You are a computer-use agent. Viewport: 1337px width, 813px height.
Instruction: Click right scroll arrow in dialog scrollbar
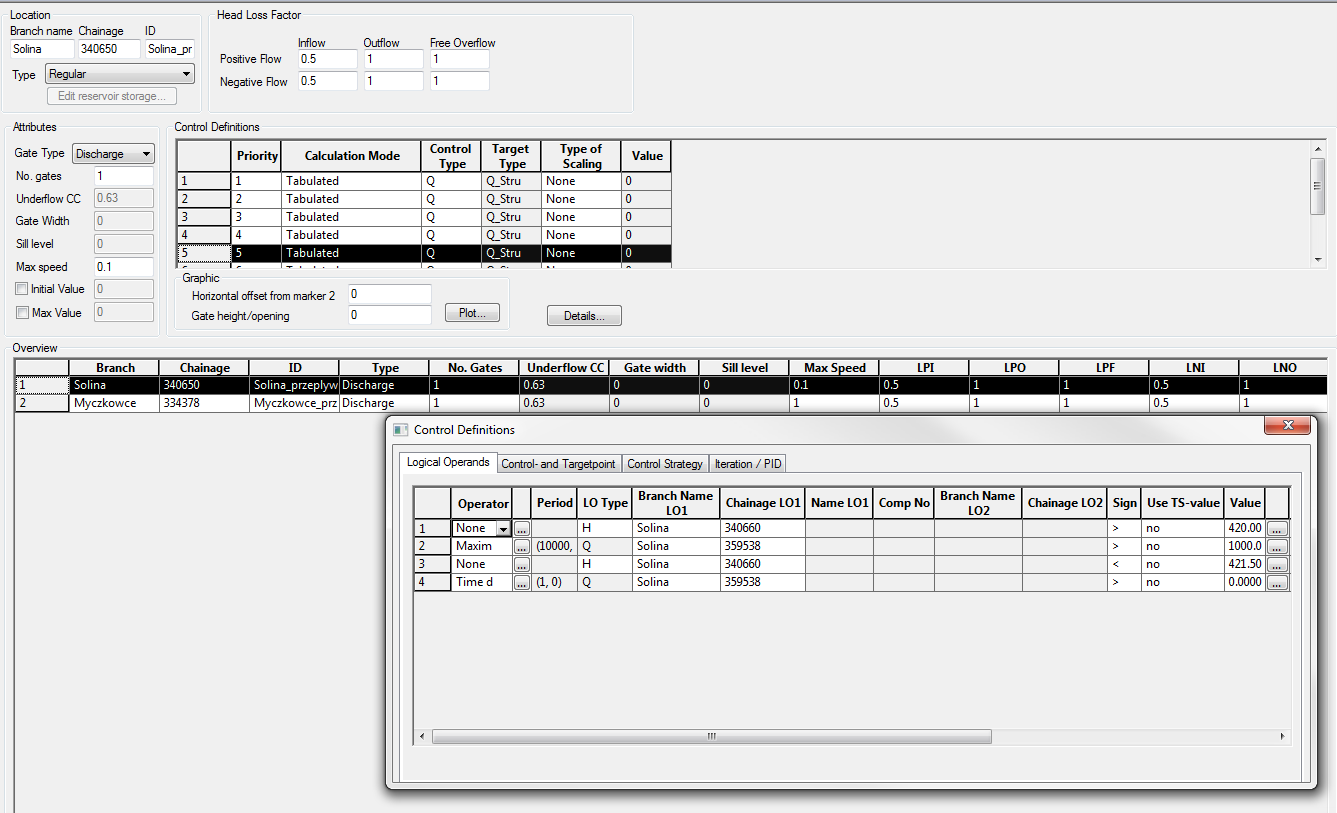(1284, 736)
